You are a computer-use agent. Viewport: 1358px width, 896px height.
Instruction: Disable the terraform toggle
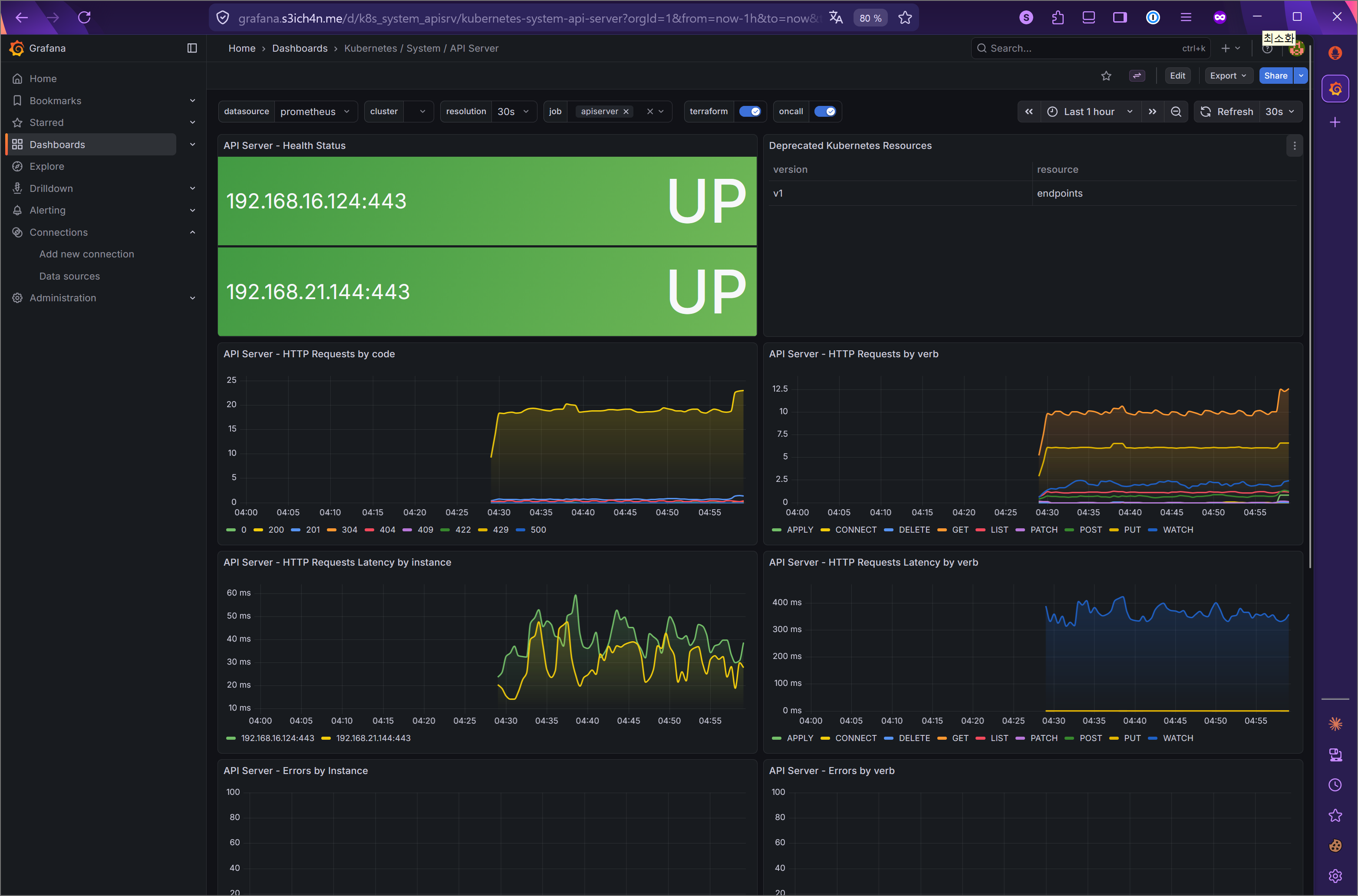pyautogui.click(x=751, y=112)
